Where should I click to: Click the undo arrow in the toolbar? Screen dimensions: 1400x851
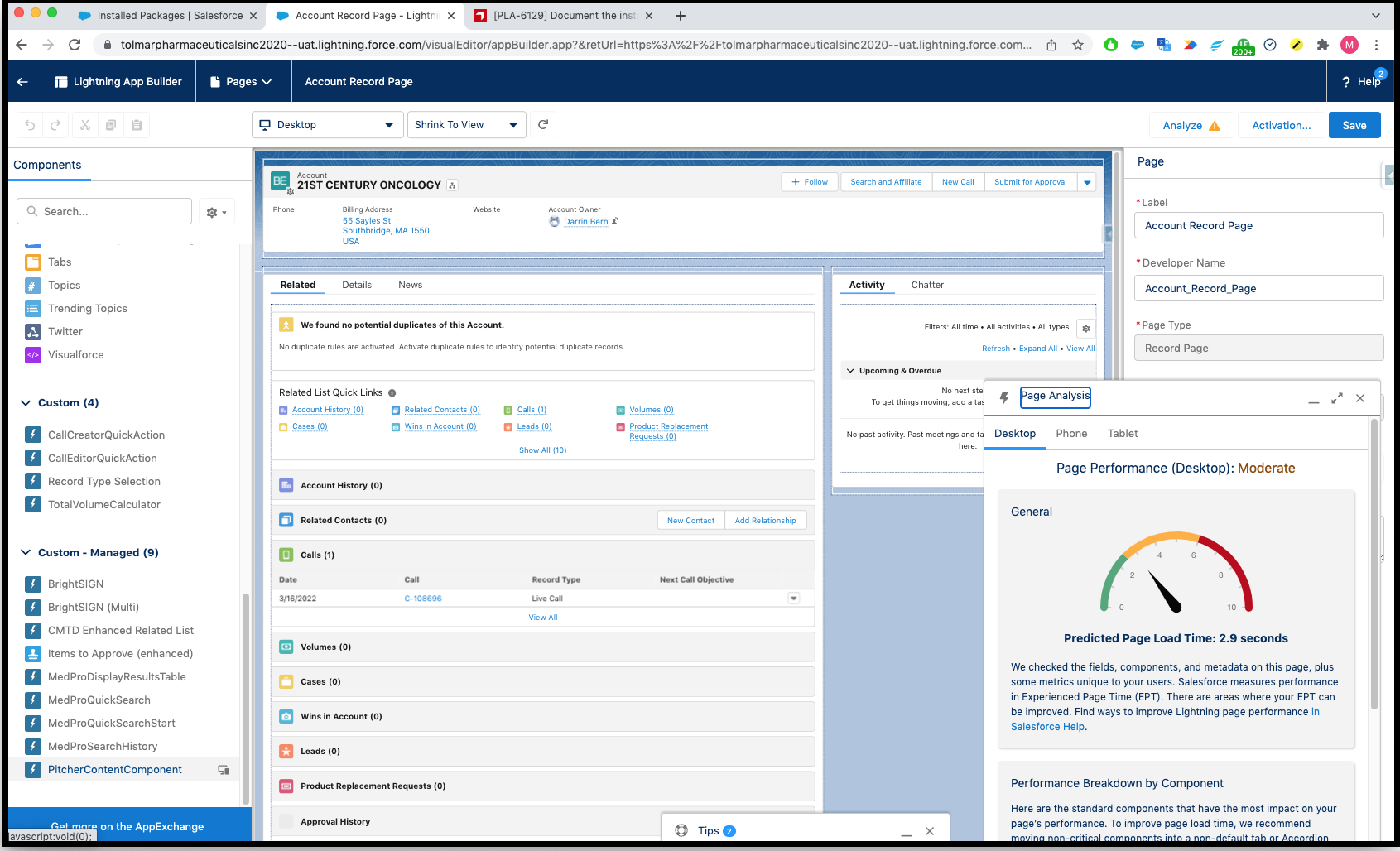click(30, 125)
